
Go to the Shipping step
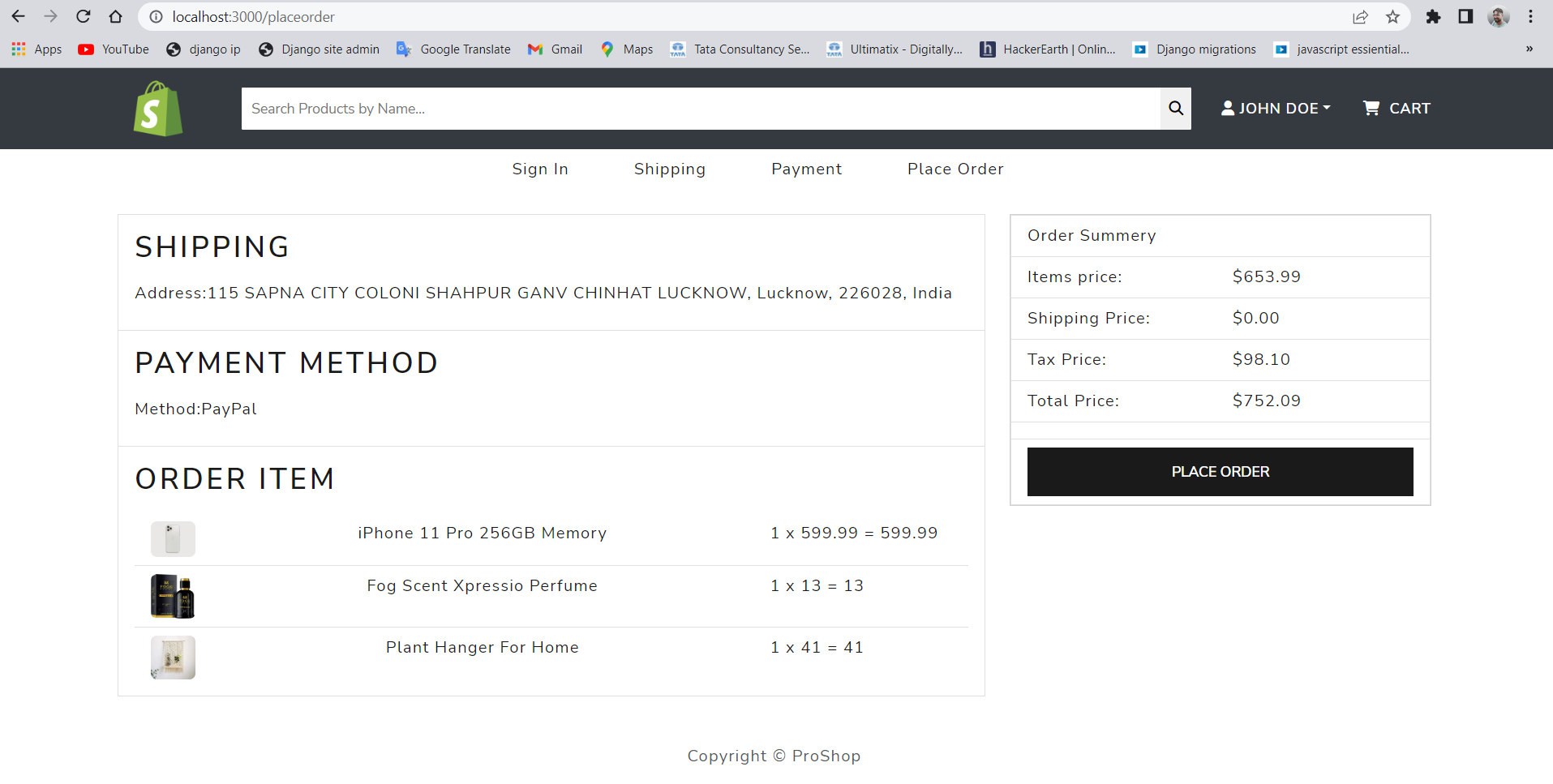coord(669,169)
